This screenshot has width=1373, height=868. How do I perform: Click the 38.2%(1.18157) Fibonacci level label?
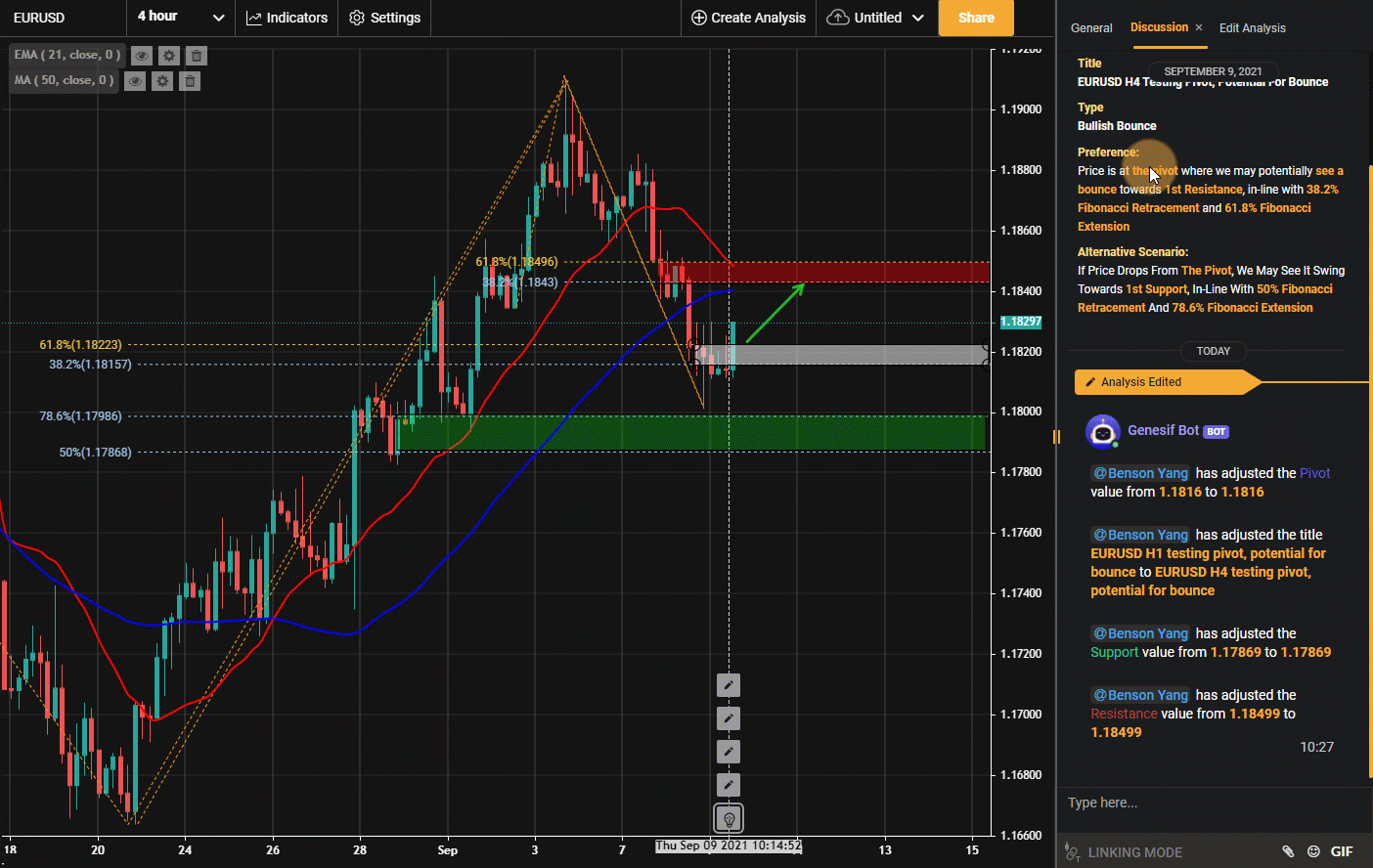pyautogui.click(x=90, y=365)
